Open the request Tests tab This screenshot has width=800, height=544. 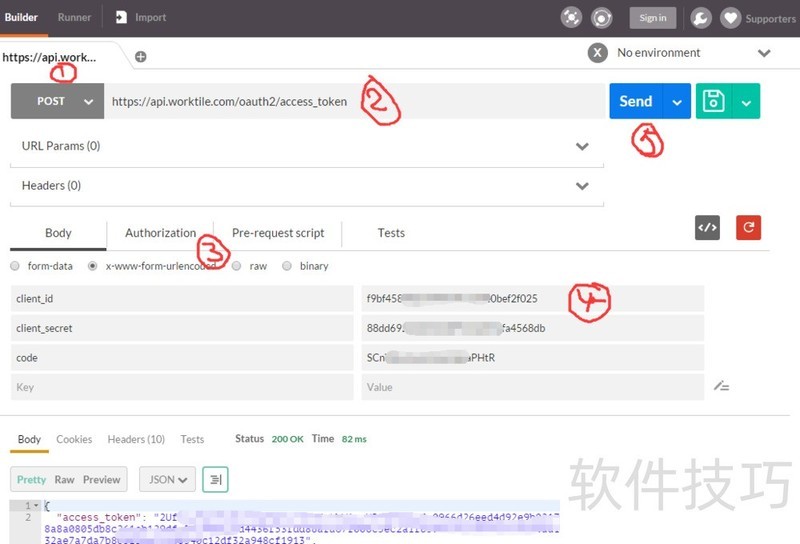pyautogui.click(x=391, y=233)
